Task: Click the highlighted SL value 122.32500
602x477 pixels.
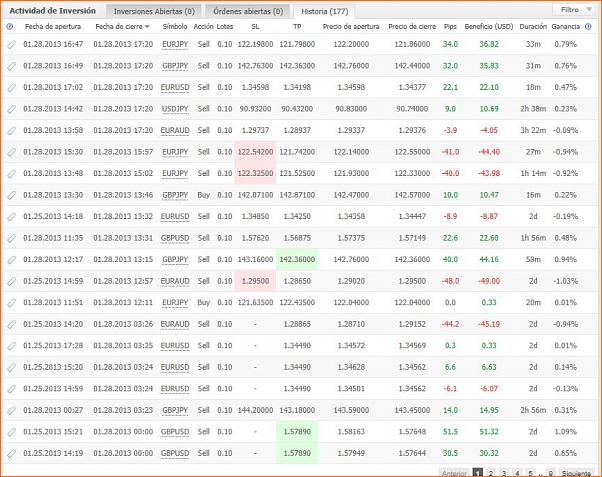Action: (255, 174)
